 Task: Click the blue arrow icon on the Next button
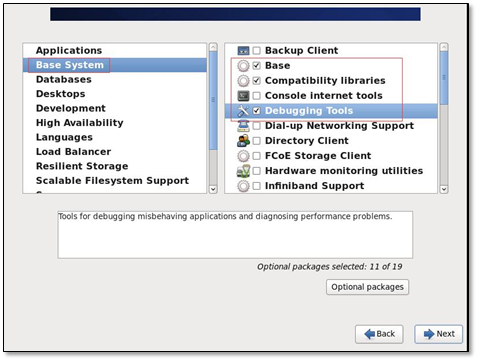429,334
